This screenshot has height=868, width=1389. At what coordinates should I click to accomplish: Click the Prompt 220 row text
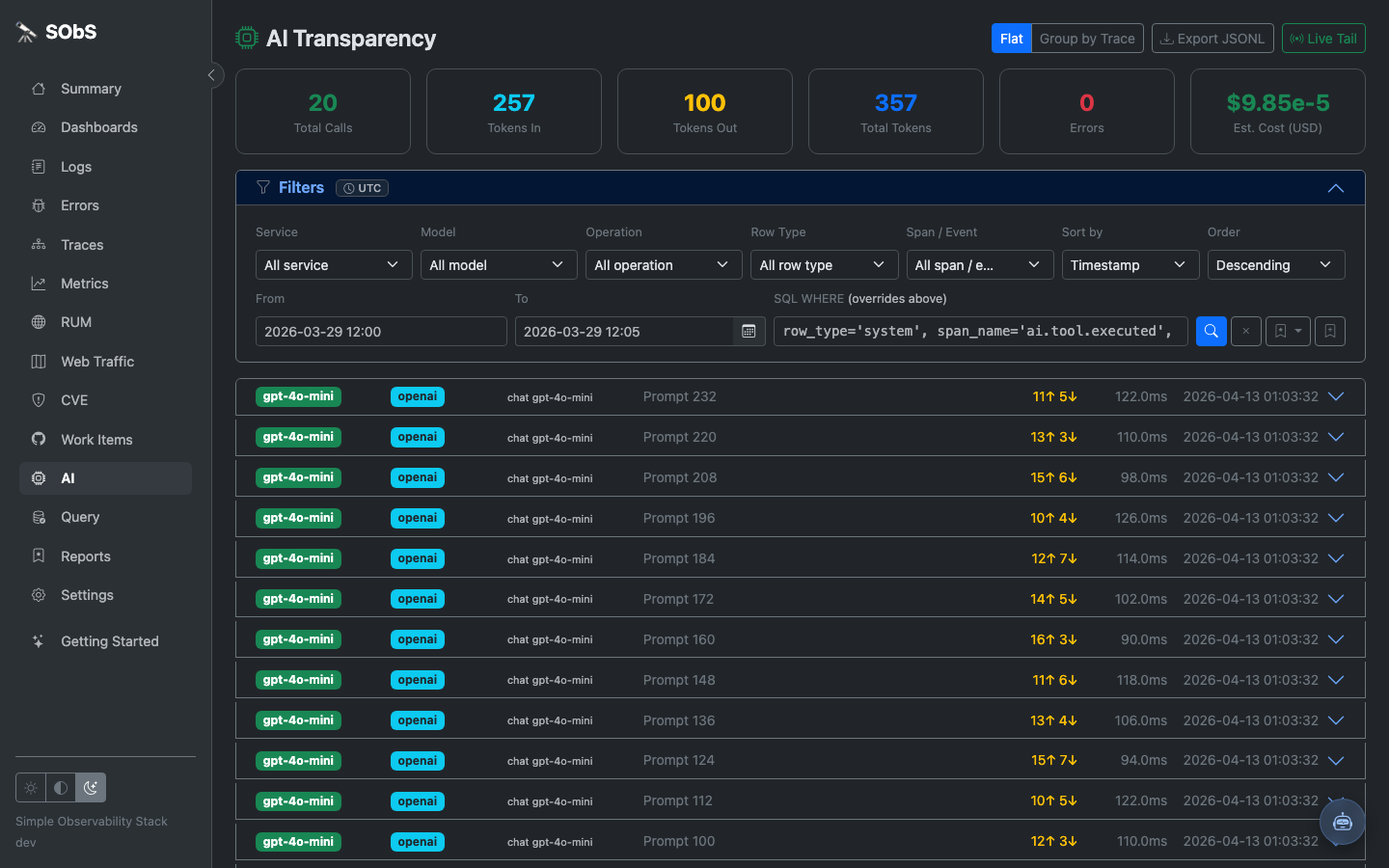[680, 437]
